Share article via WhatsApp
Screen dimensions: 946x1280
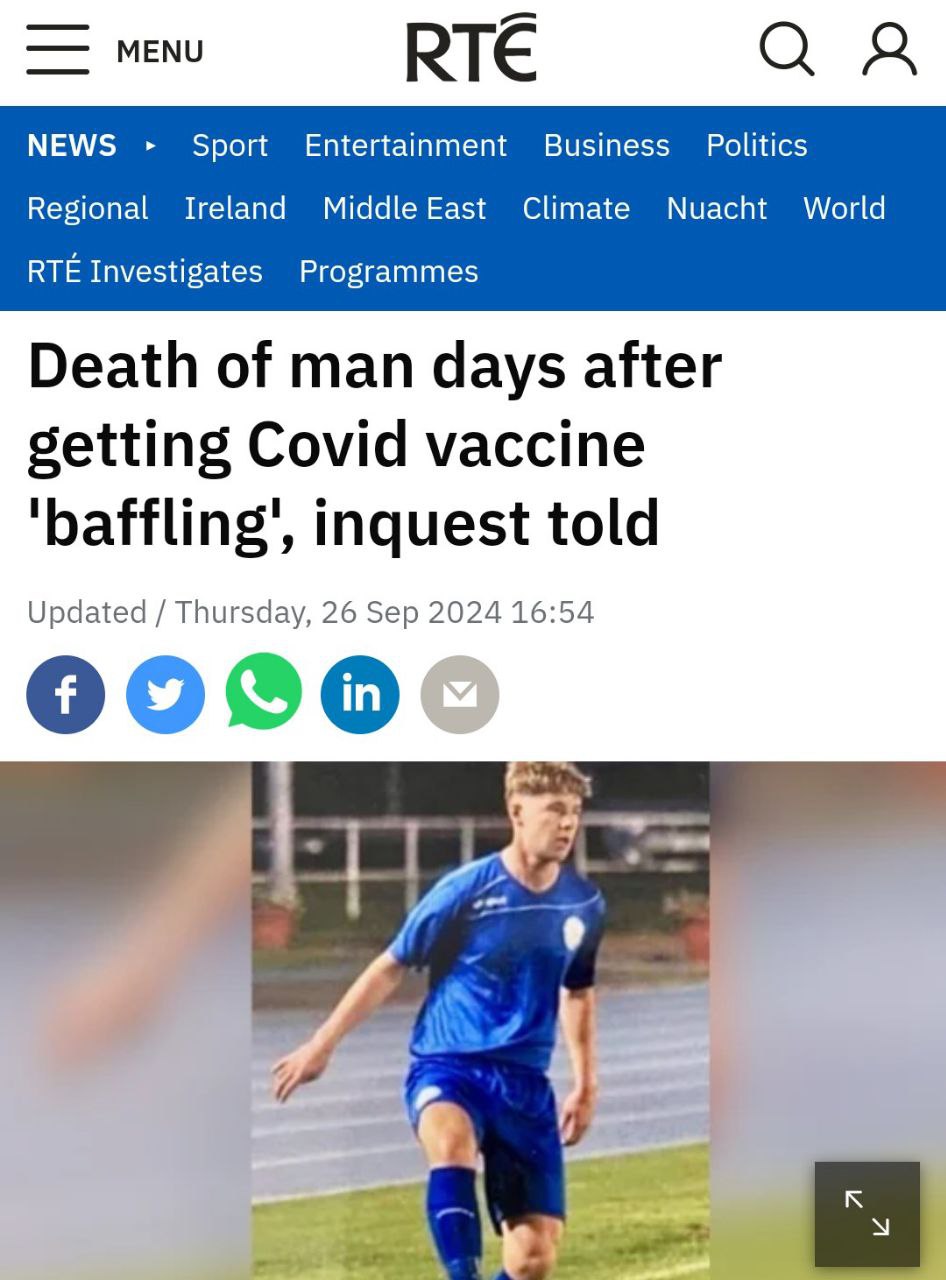click(264, 693)
